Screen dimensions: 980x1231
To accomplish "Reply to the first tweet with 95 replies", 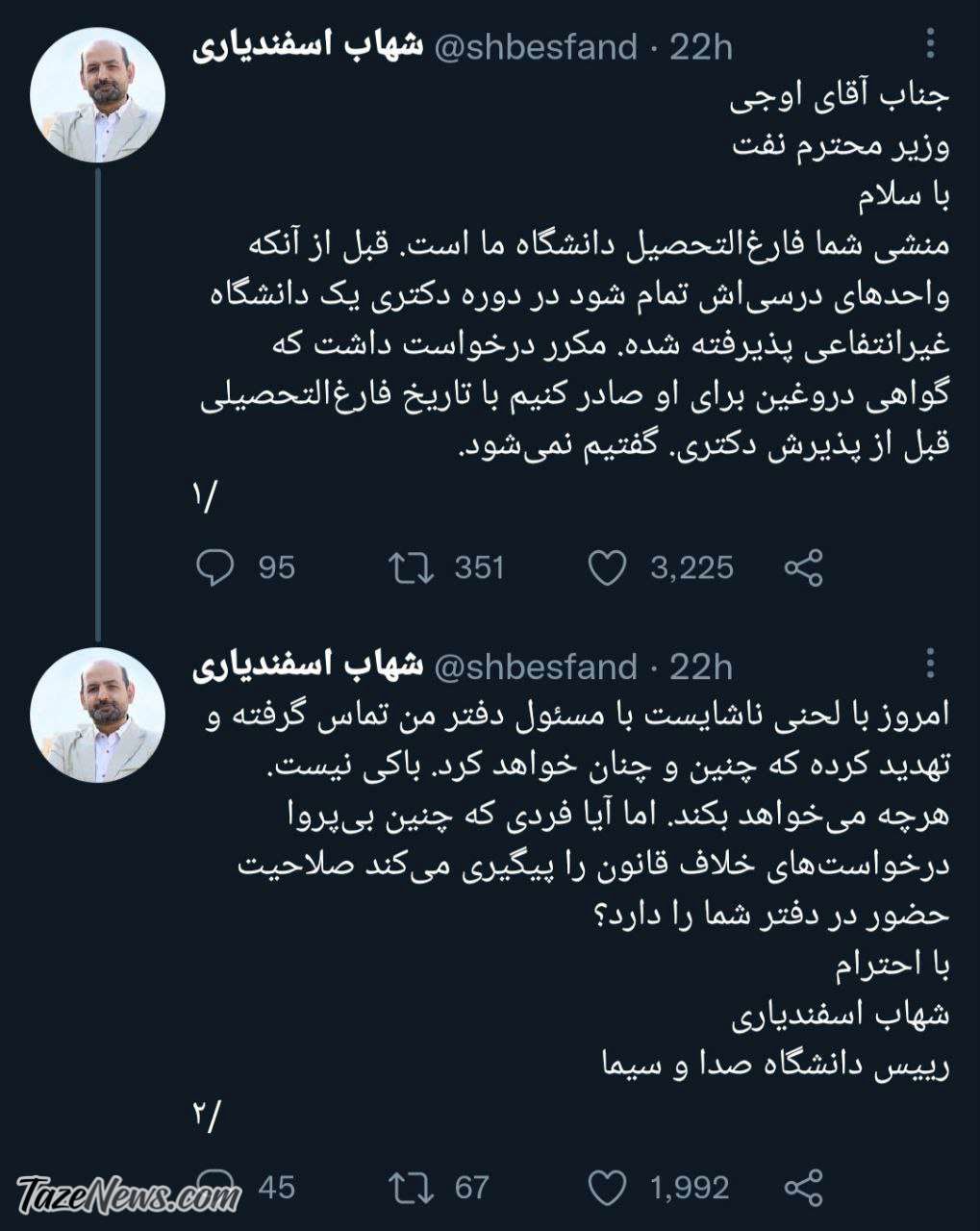I will point(215,567).
